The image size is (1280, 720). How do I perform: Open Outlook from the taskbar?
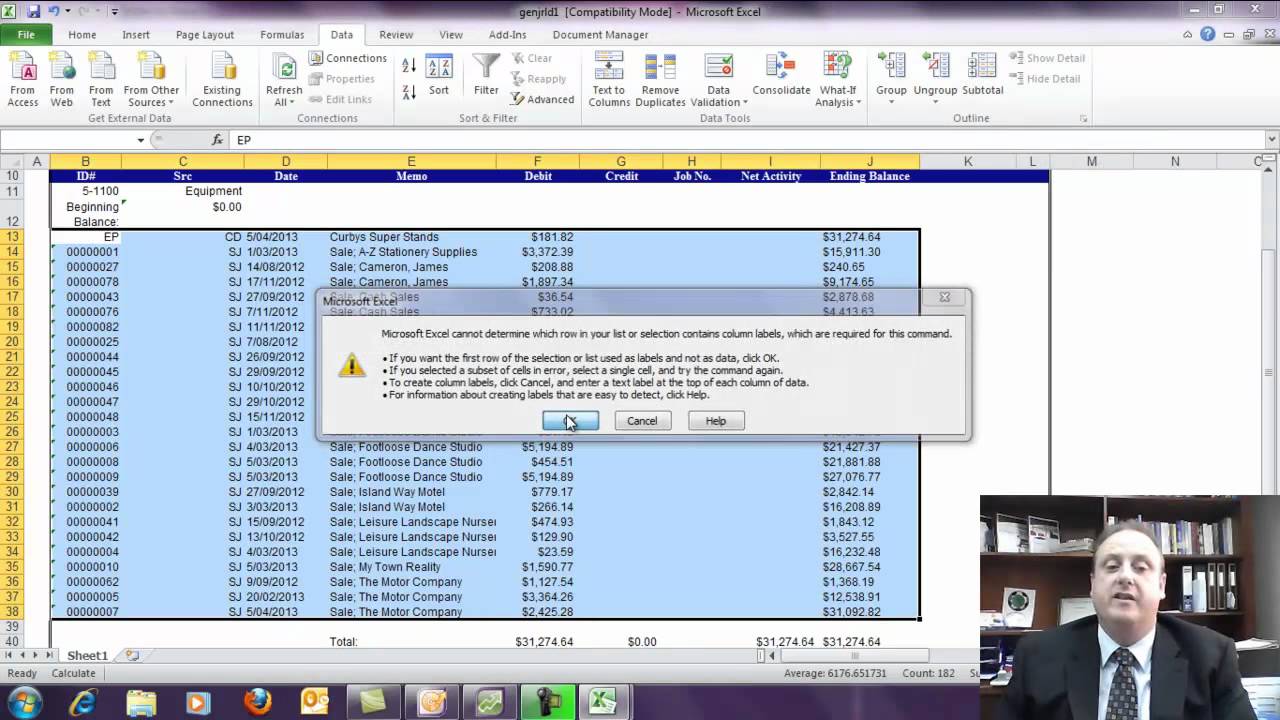click(x=315, y=702)
